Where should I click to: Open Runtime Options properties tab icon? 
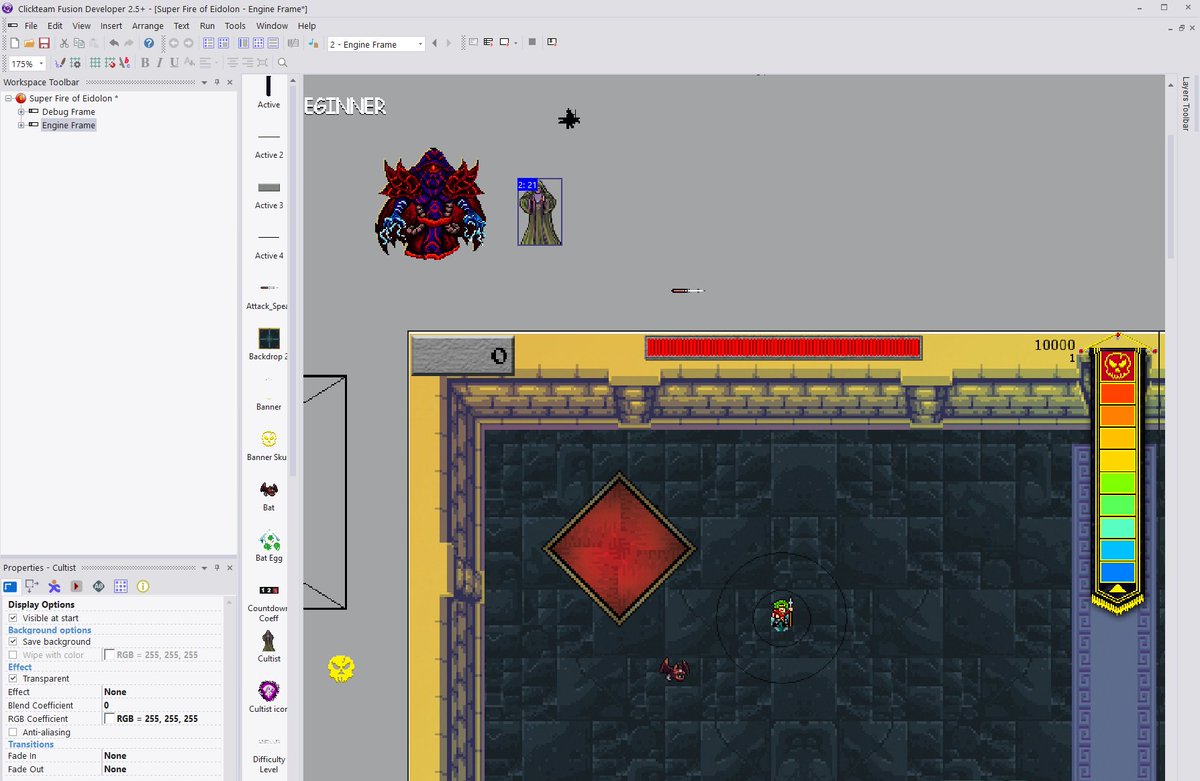[76, 586]
